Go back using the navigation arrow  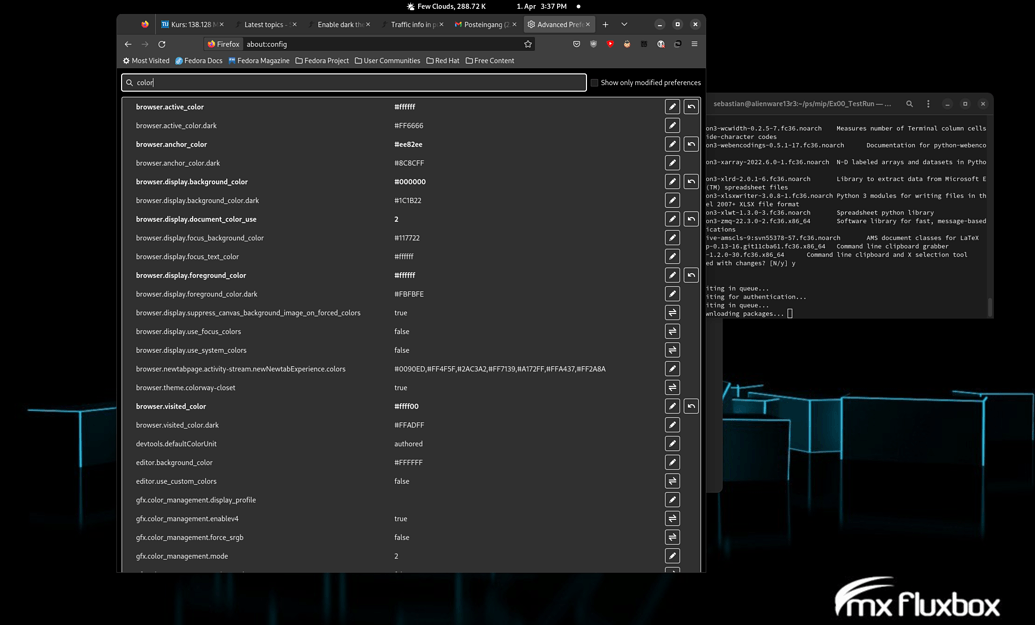(126, 44)
